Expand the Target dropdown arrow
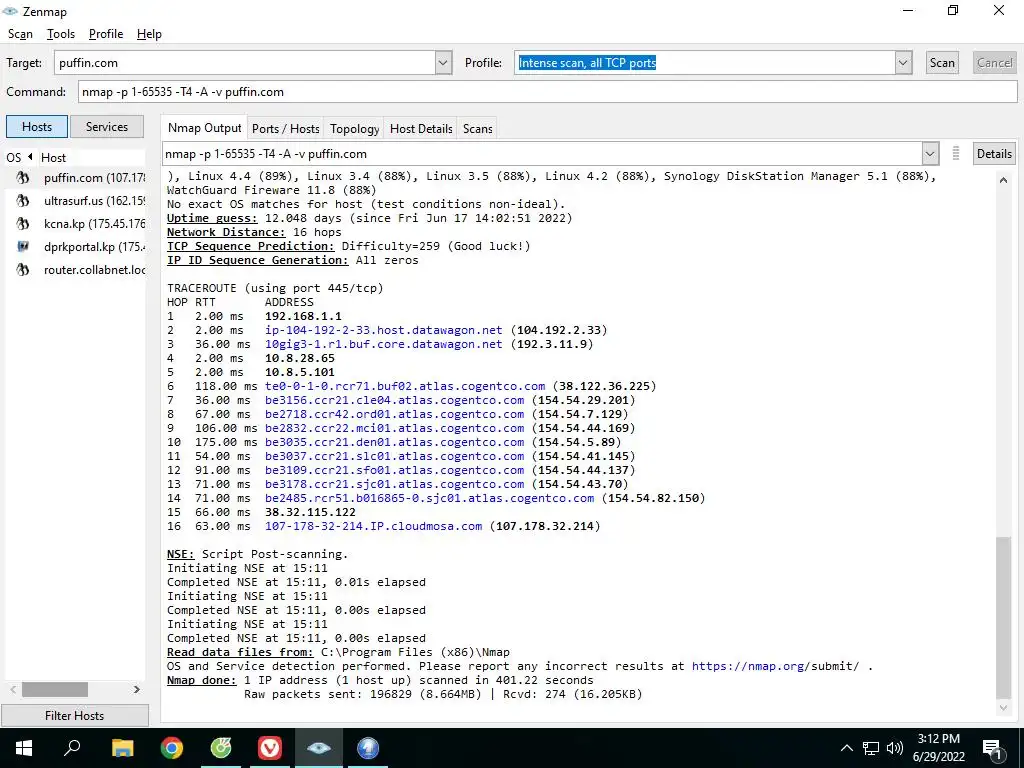This screenshot has width=1024, height=768. point(443,63)
